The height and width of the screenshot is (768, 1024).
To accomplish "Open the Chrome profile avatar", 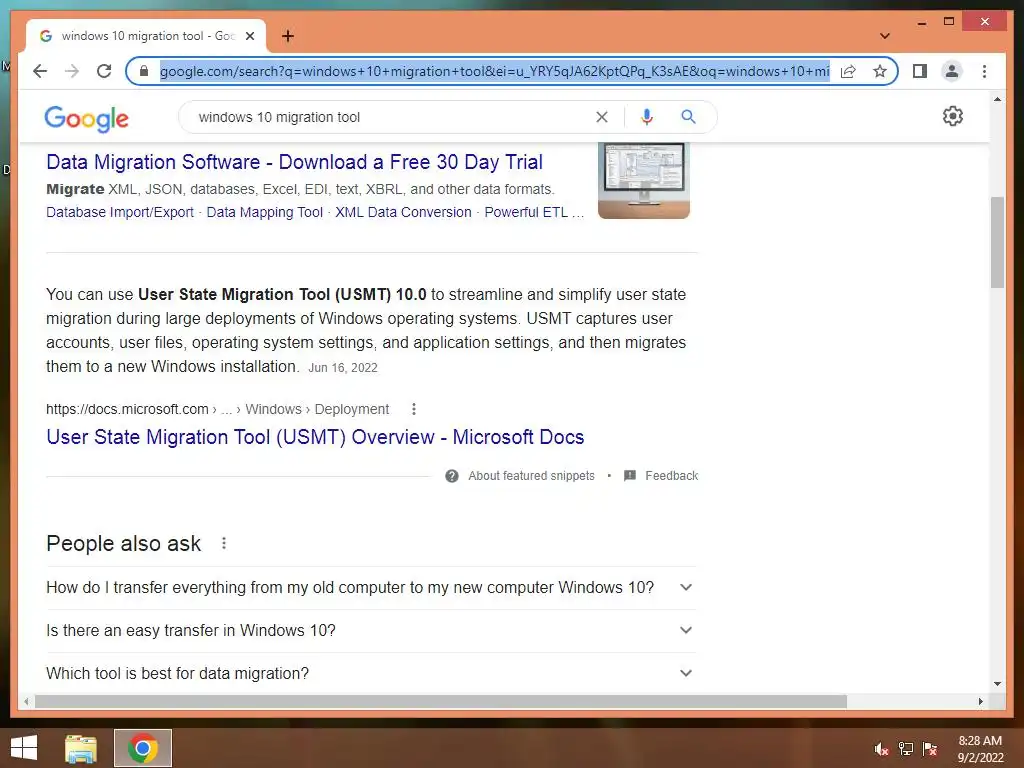I will [x=952, y=71].
